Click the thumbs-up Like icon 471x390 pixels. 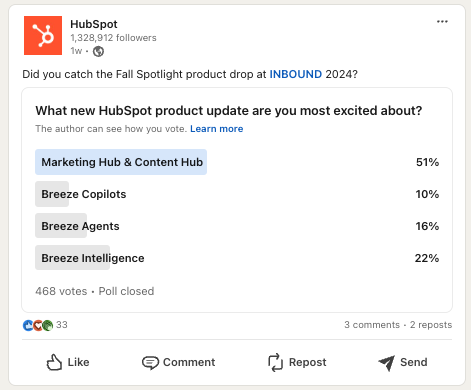(x=54, y=362)
